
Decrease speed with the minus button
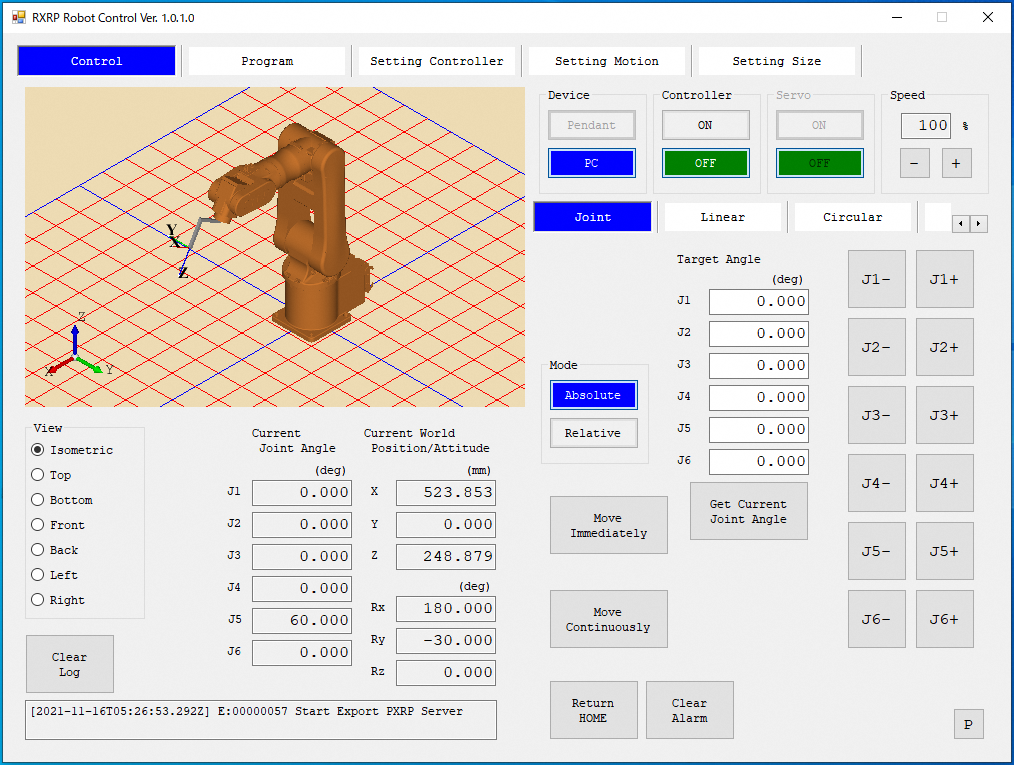pyautogui.click(x=914, y=163)
